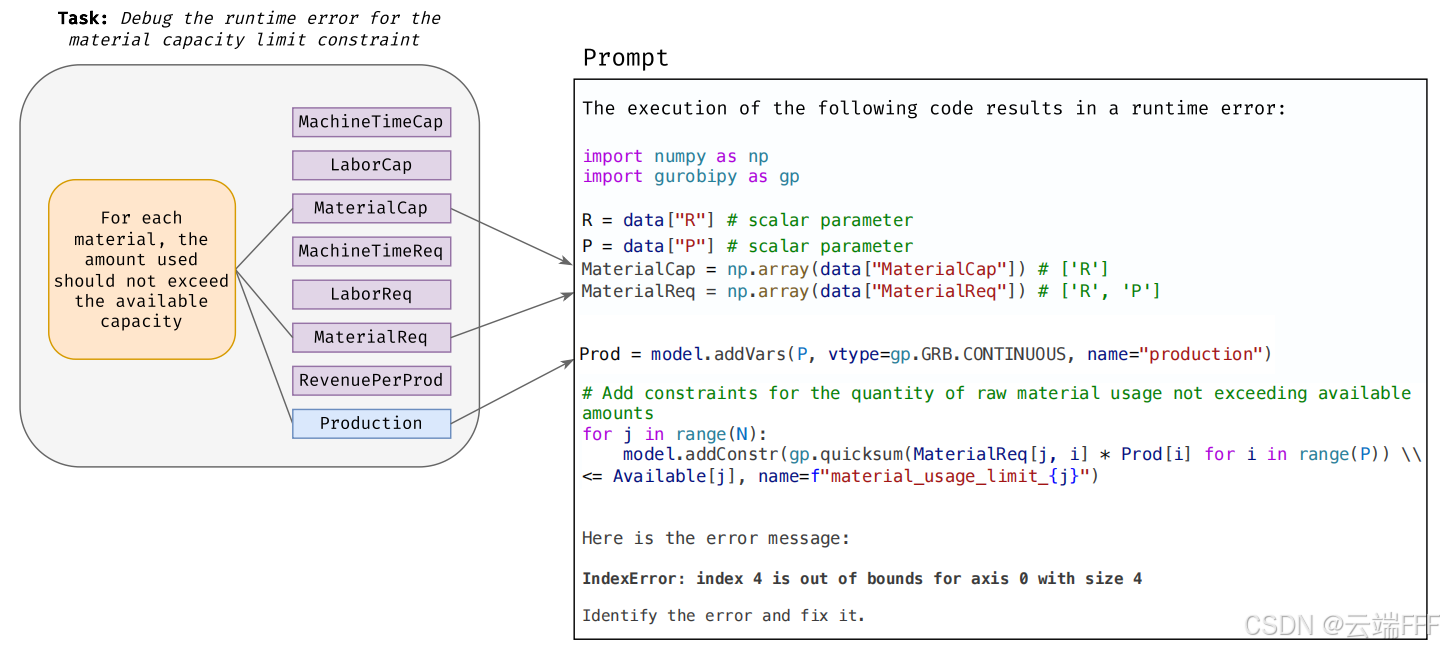
Task: Click 'Identify the error and fix it' text
Action: pos(723,615)
